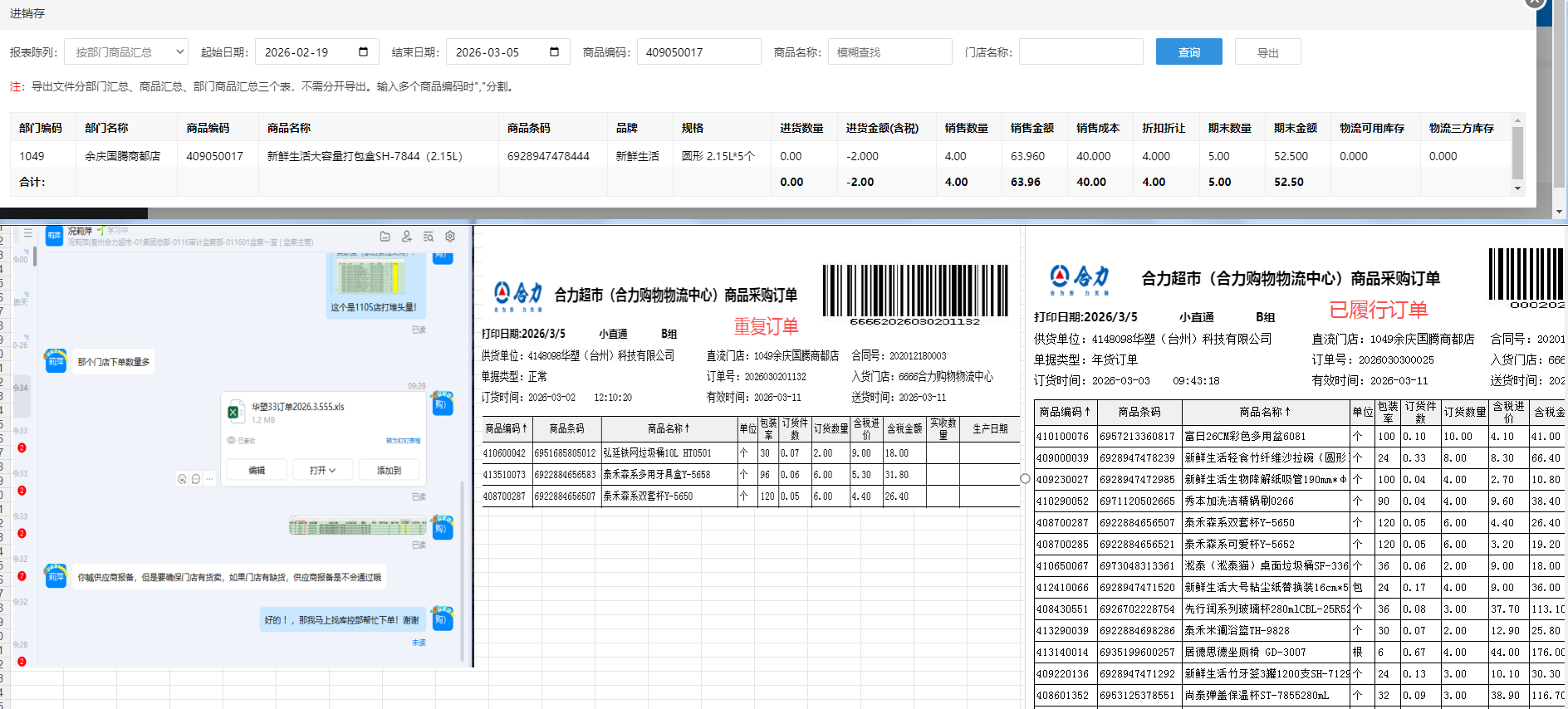Click the 添加到 button on the file card
This screenshot has height=709, width=1568.
click(x=389, y=470)
